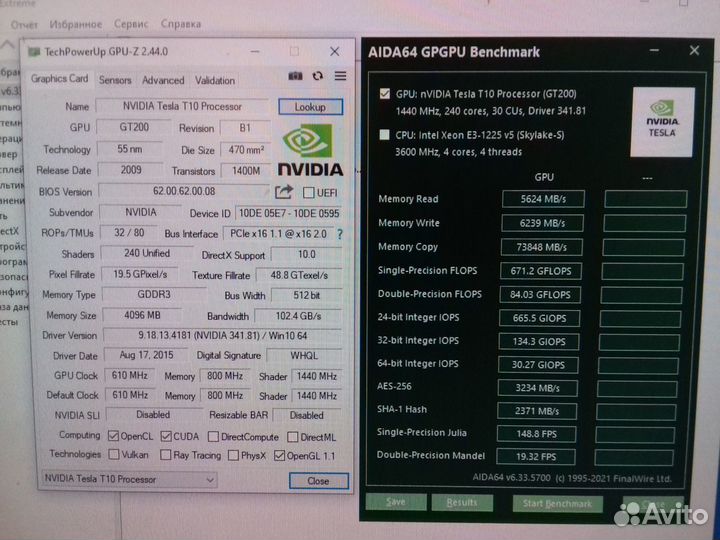720x540 pixels.
Task: Open the Сервис menu
Action: [131, 24]
